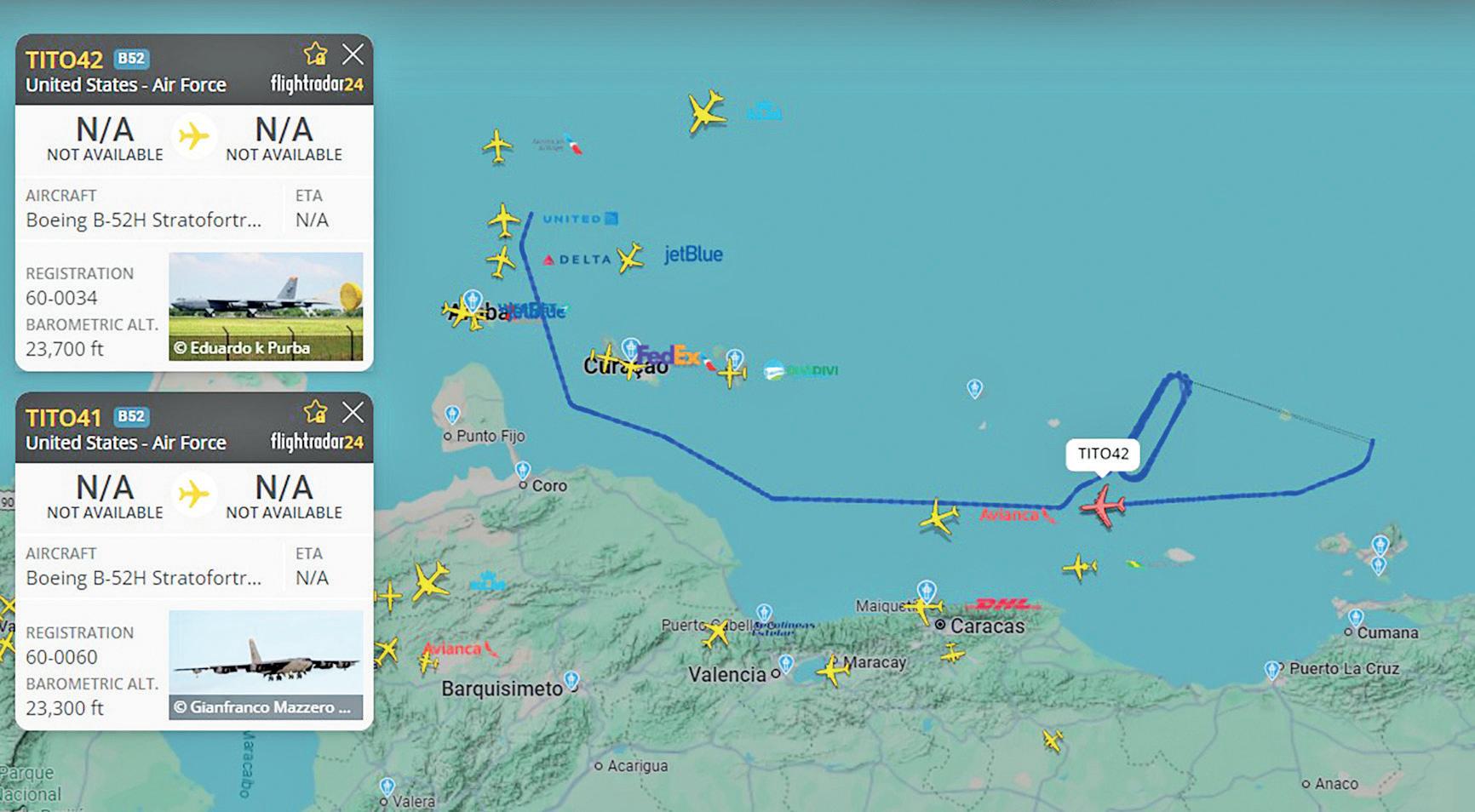Viewport: 1475px width, 812px height.
Task: Select the red TITO42 aircraft on map
Action: pyautogui.click(x=1104, y=506)
